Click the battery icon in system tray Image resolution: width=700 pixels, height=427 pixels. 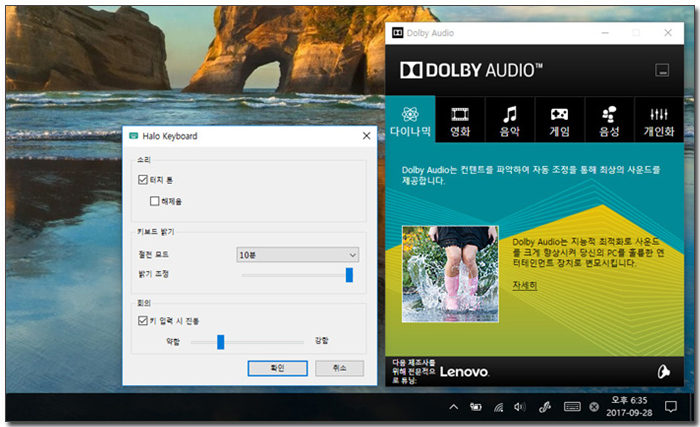click(x=476, y=407)
